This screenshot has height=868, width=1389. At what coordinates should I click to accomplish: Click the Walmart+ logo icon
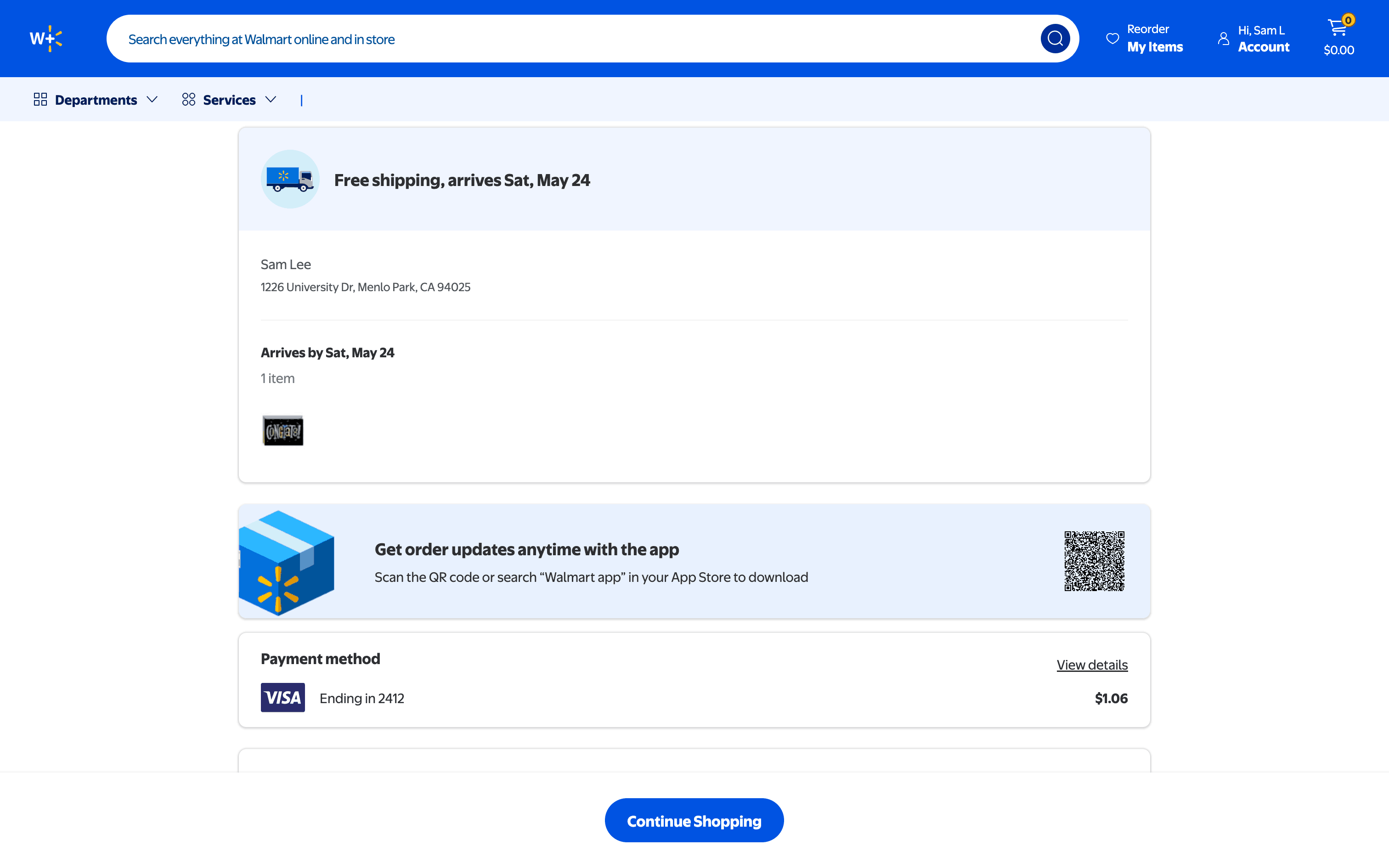point(46,39)
